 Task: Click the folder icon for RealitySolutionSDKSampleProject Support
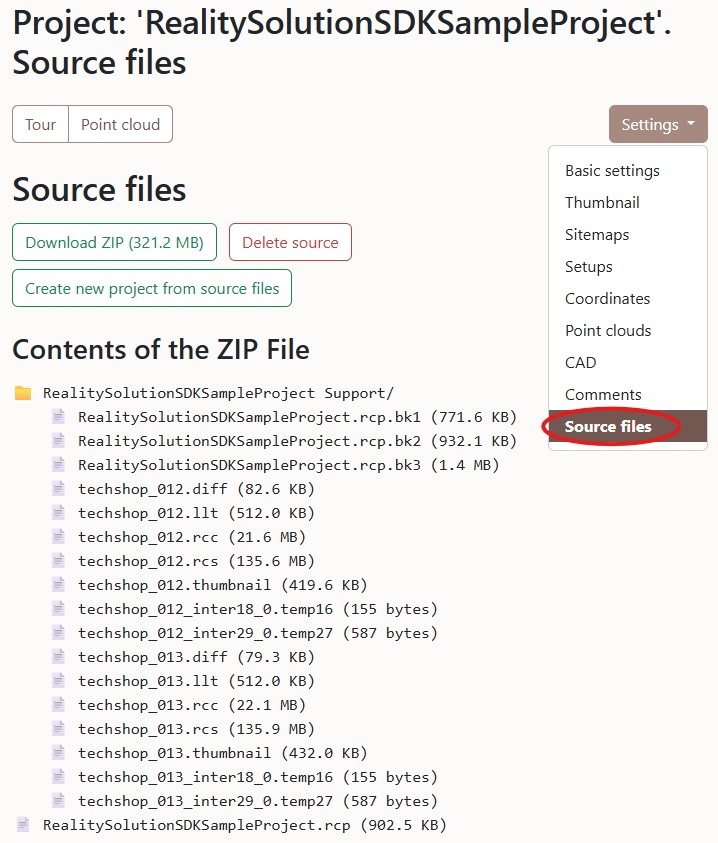click(23, 393)
